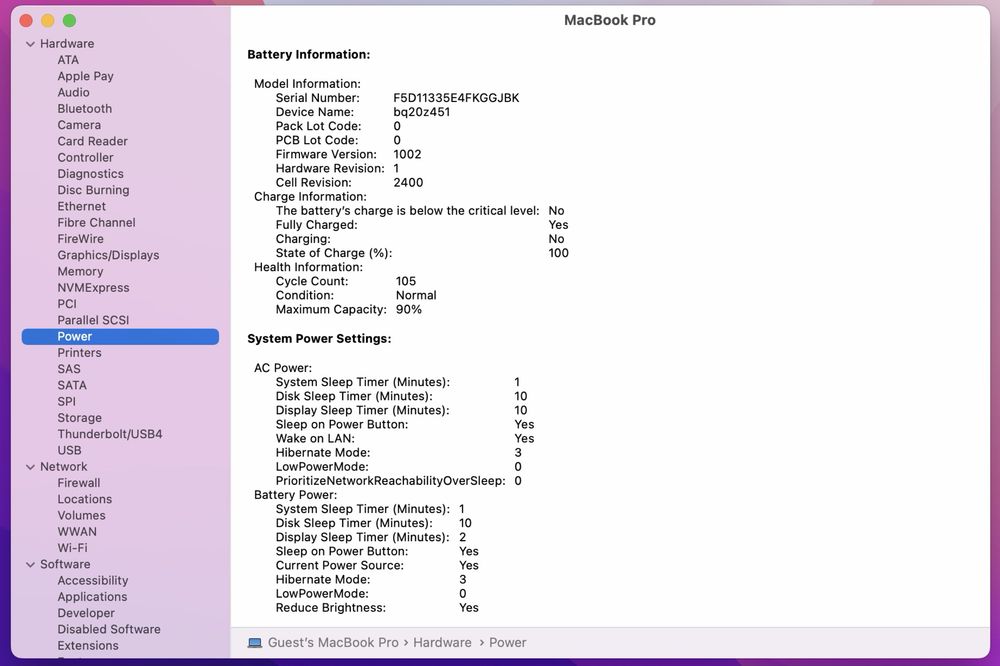Viewport: 1000px width, 666px height.
Task: Click the laptop icon in path bar
Action: click(x=254, y=642)
